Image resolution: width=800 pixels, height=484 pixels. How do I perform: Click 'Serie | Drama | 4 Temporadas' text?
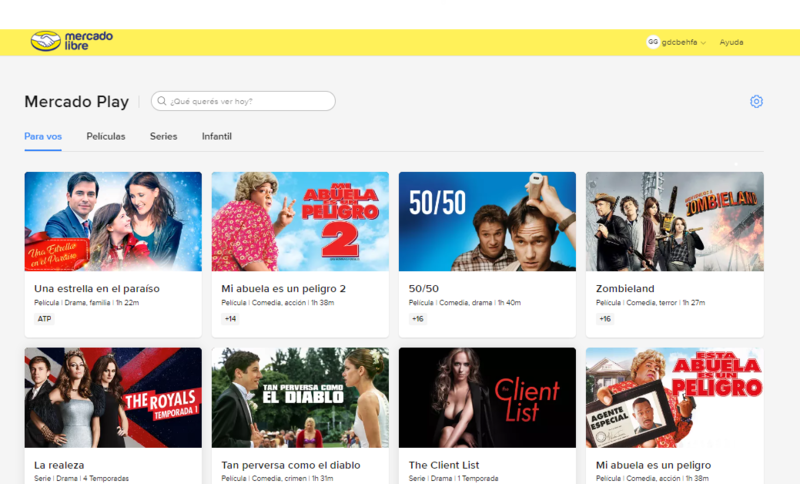[82, 478]
